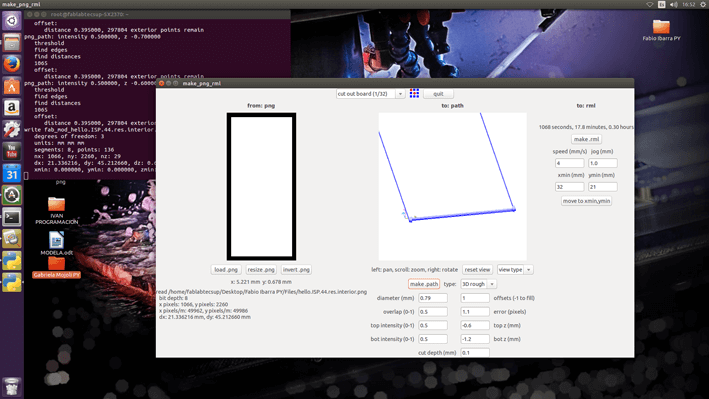Click the colored dot grid icon beside quit
This screenshot has width=709, height=399.
click(x=414, y=93)
